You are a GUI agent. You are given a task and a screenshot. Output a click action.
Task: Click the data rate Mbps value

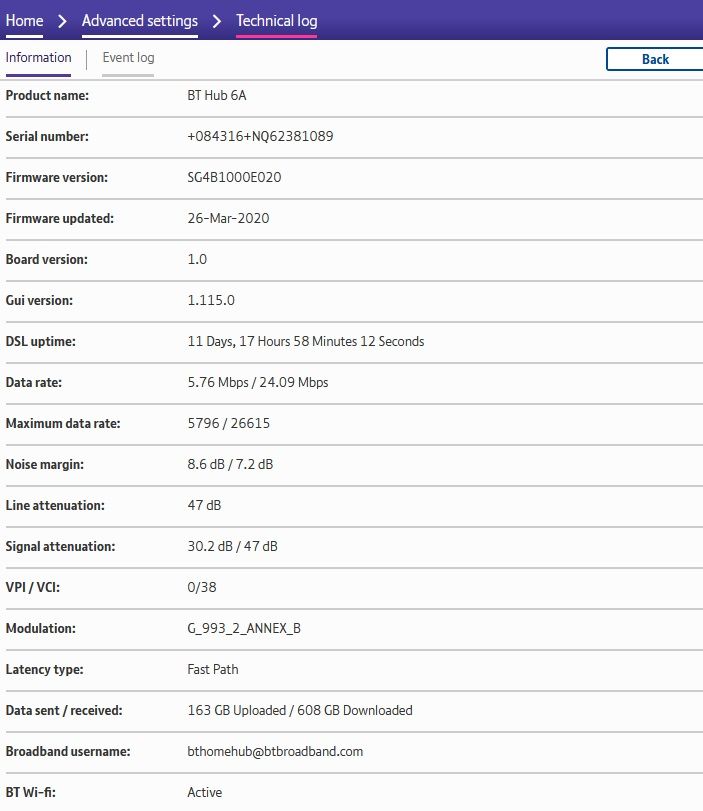tap(257, 382)
